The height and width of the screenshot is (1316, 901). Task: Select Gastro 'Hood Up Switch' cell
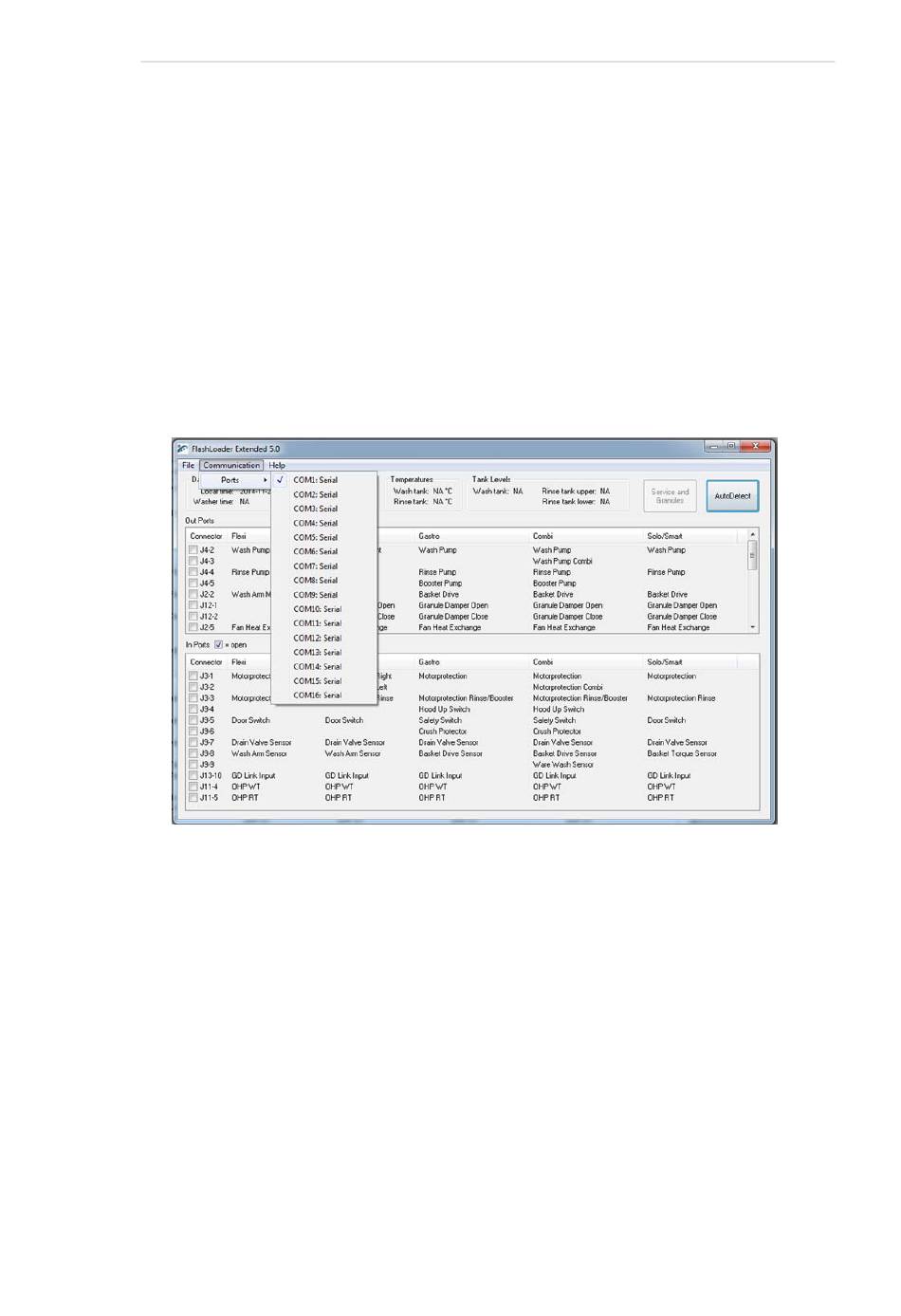click(x=445, y=710)
